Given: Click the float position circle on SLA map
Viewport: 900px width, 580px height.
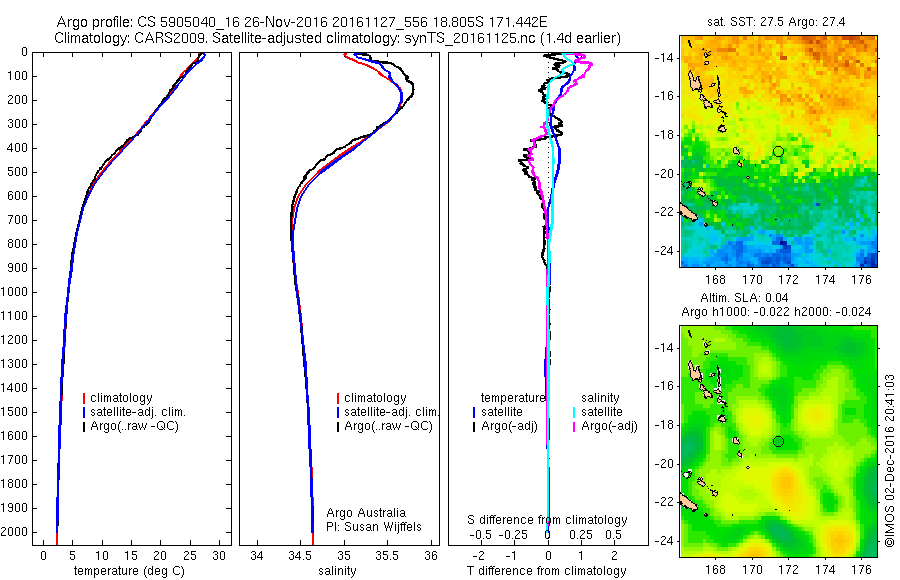Looking at the screenshot, I should pos(778,441).
